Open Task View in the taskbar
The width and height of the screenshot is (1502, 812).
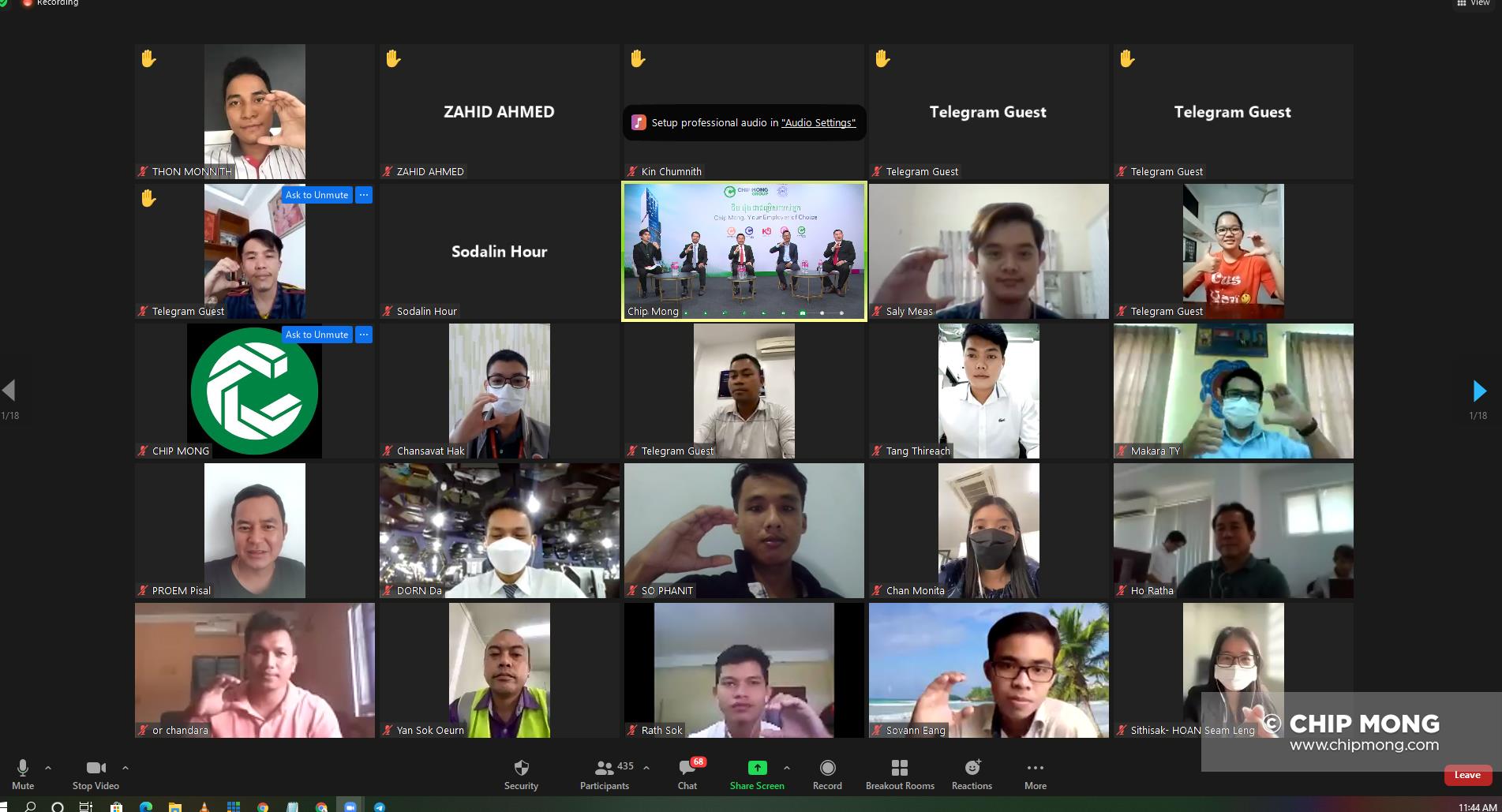pyautogui.click(x=86, y=806)
